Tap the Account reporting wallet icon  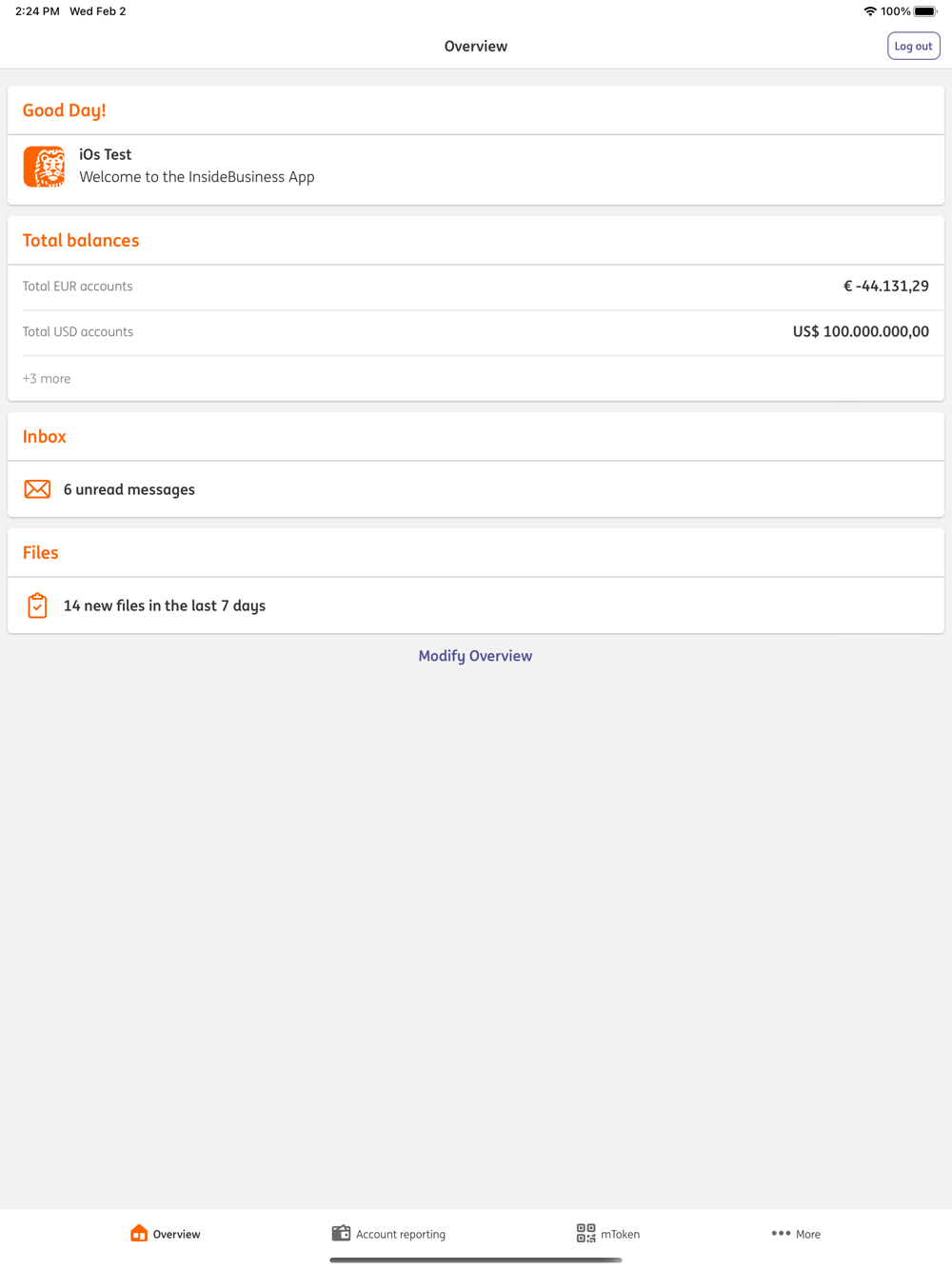click(x=341, y=1233)
